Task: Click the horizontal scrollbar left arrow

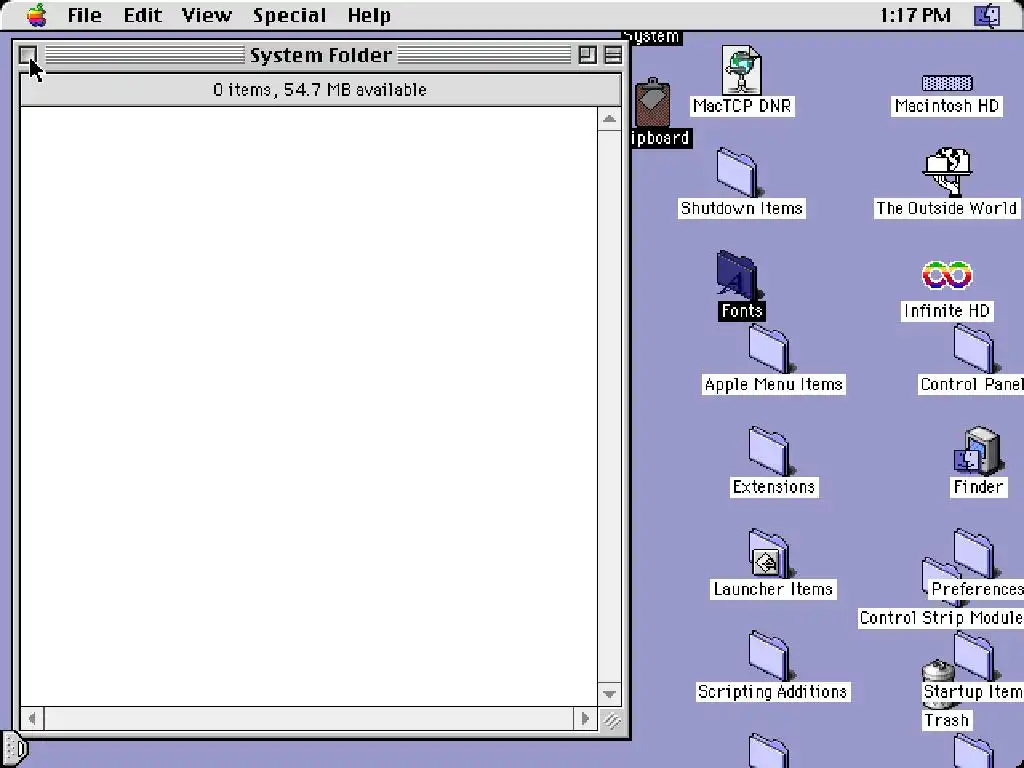Action: click(32, 719)
